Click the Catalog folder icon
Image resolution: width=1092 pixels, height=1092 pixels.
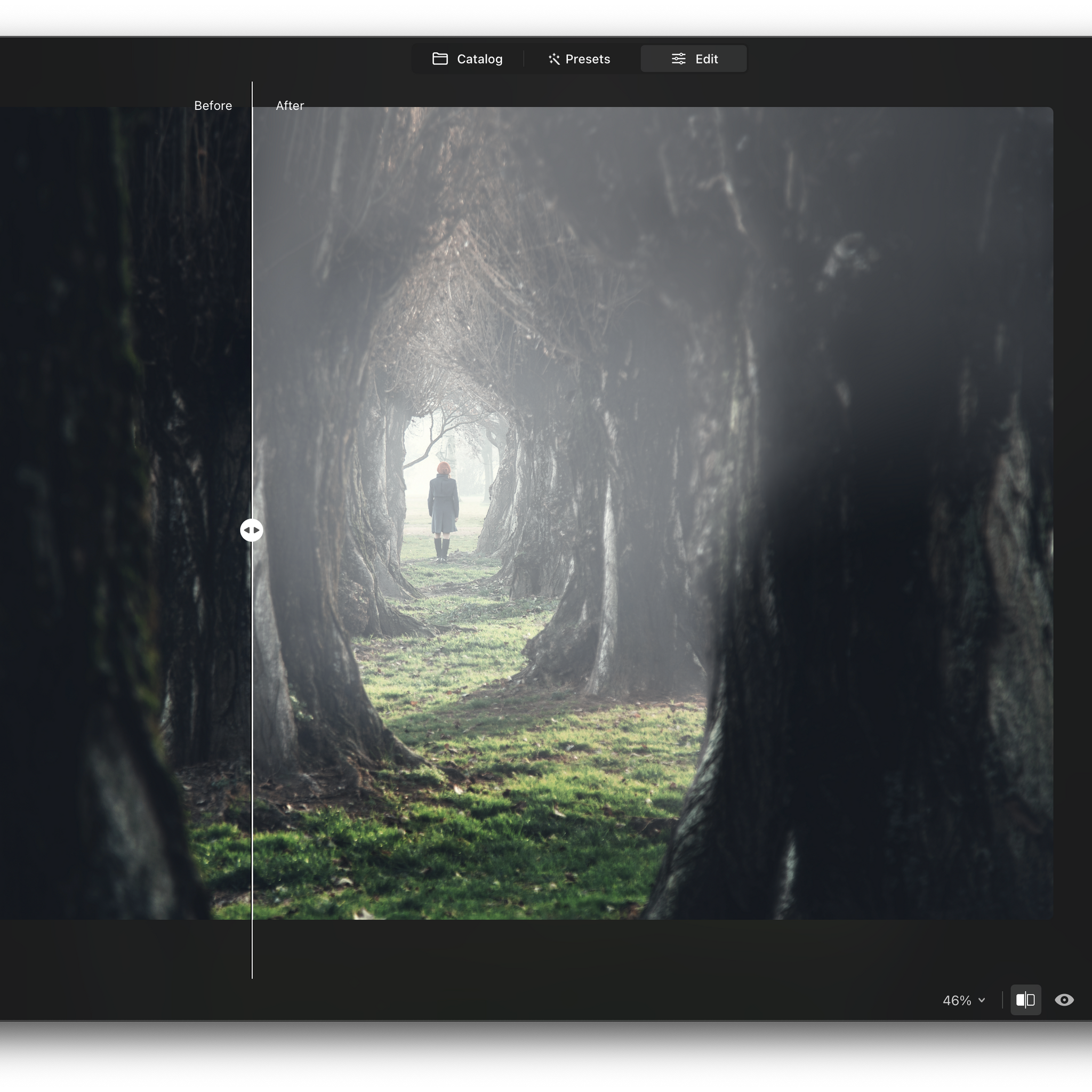click(440, 59)
